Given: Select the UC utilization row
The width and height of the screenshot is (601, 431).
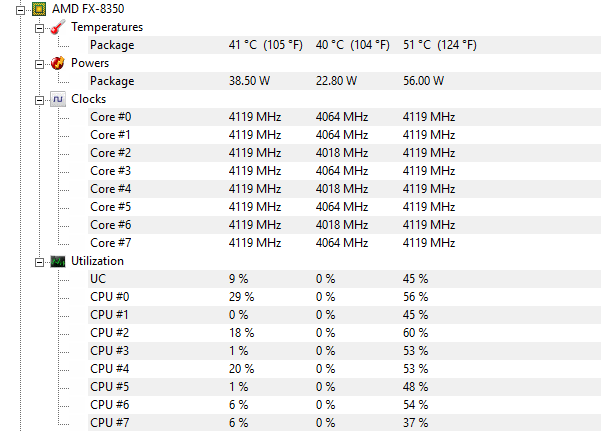Looking at the screenshot, I should 344,279.
